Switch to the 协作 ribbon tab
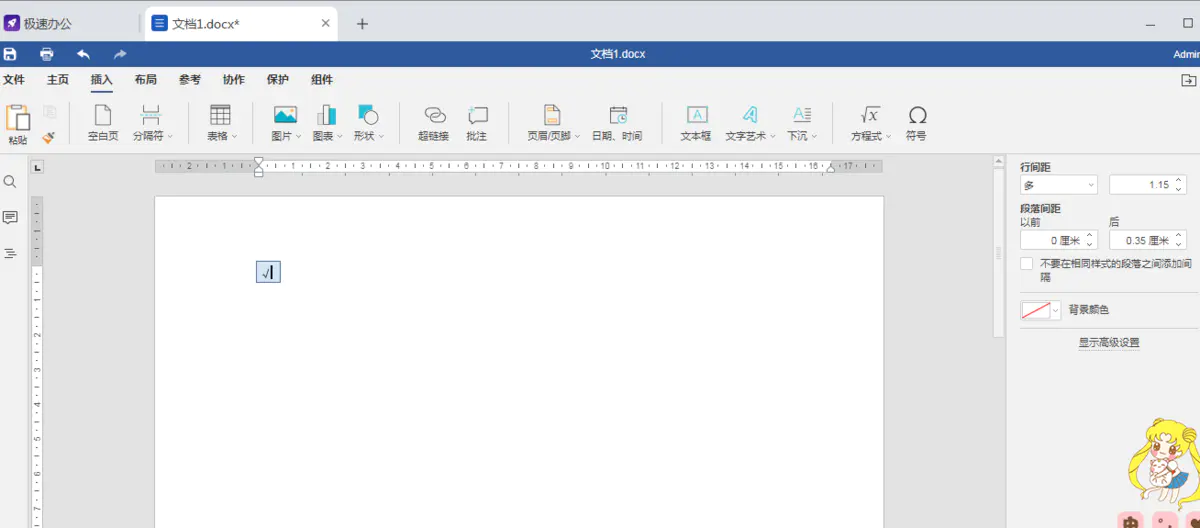1200x528 pixels. click(x=234, y=80)
